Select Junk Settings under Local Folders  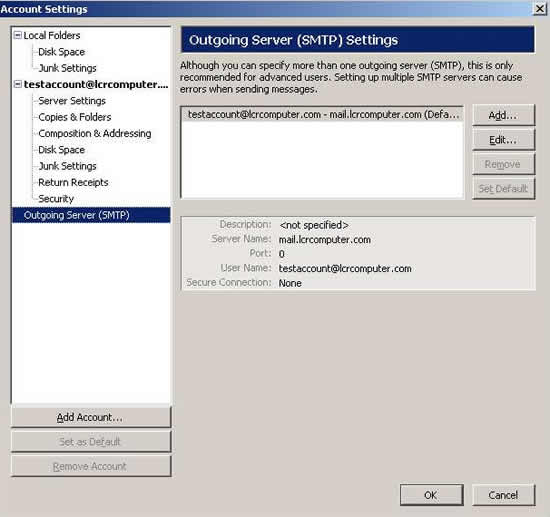(67, 68)
